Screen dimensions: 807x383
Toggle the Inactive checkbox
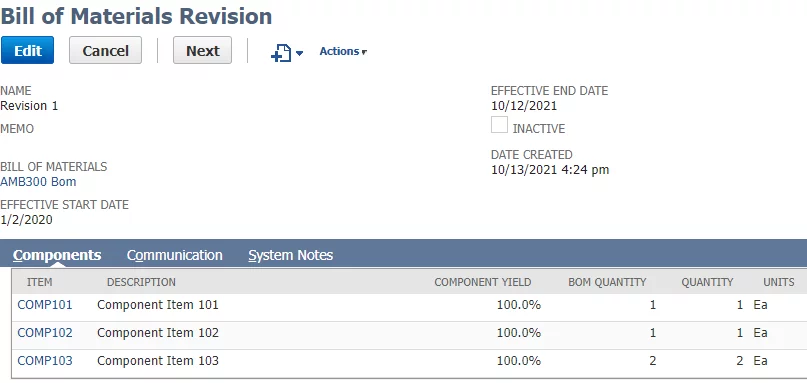(x=499, y=125)
